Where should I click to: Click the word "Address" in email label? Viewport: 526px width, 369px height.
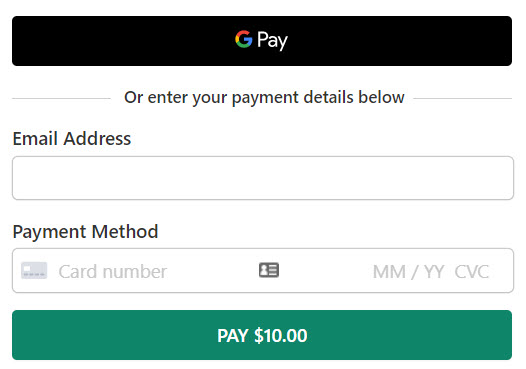[x=97, y=139]
